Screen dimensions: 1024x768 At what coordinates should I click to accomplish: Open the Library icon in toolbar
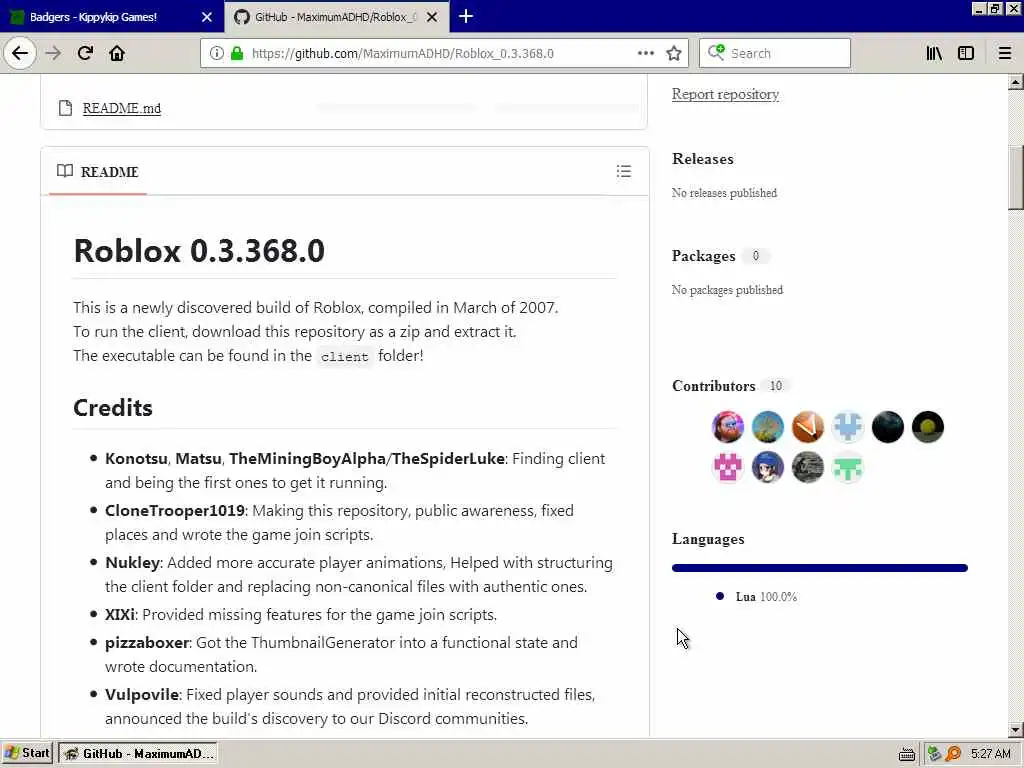934,53
